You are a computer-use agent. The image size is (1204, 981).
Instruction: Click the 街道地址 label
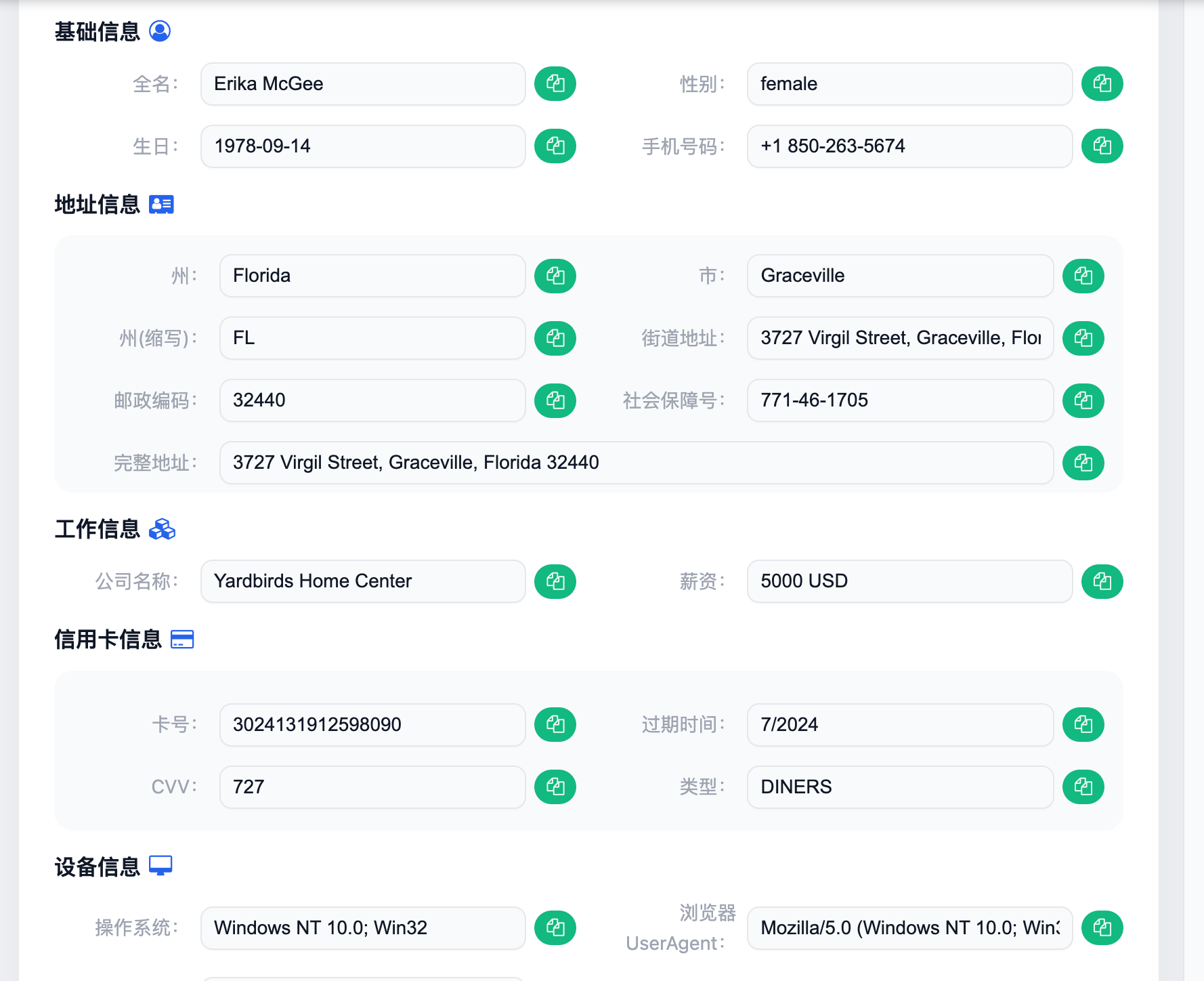[683, 338]
